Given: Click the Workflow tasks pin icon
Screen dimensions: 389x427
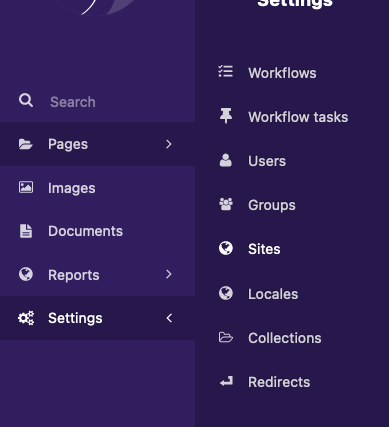Looking at the screenshot, I should [x=226, y=116].
